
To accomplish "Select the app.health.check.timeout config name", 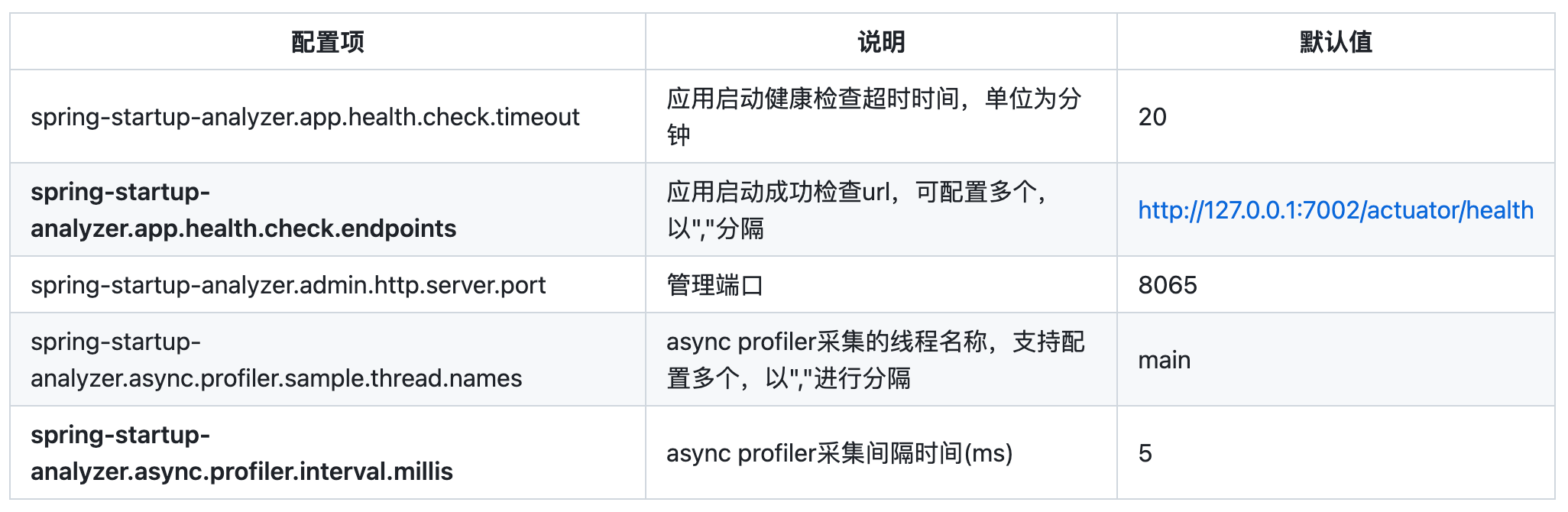I will point(305,117).
